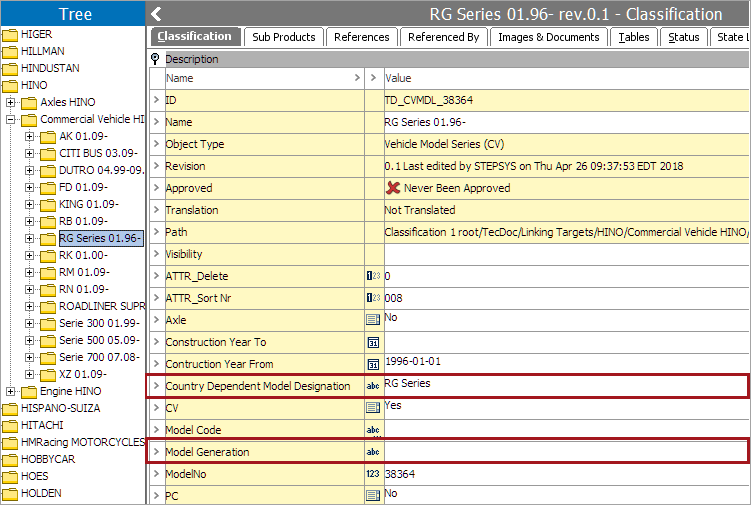
Task: Click the list icon in the CV row
Action: click(x=373, y=408)
